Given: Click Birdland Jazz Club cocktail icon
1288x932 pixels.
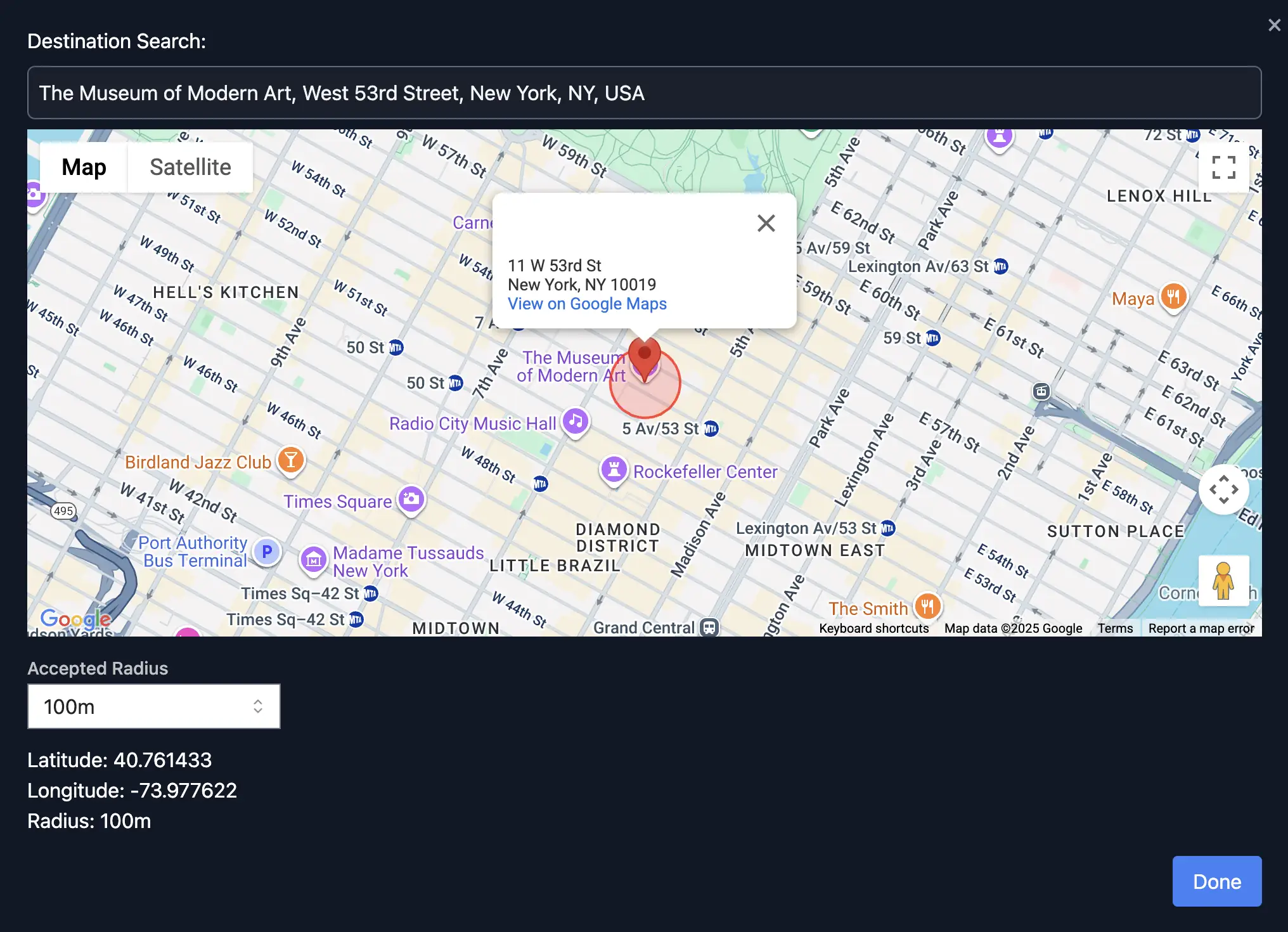Looking at the screenshot, I should [291, 461].
